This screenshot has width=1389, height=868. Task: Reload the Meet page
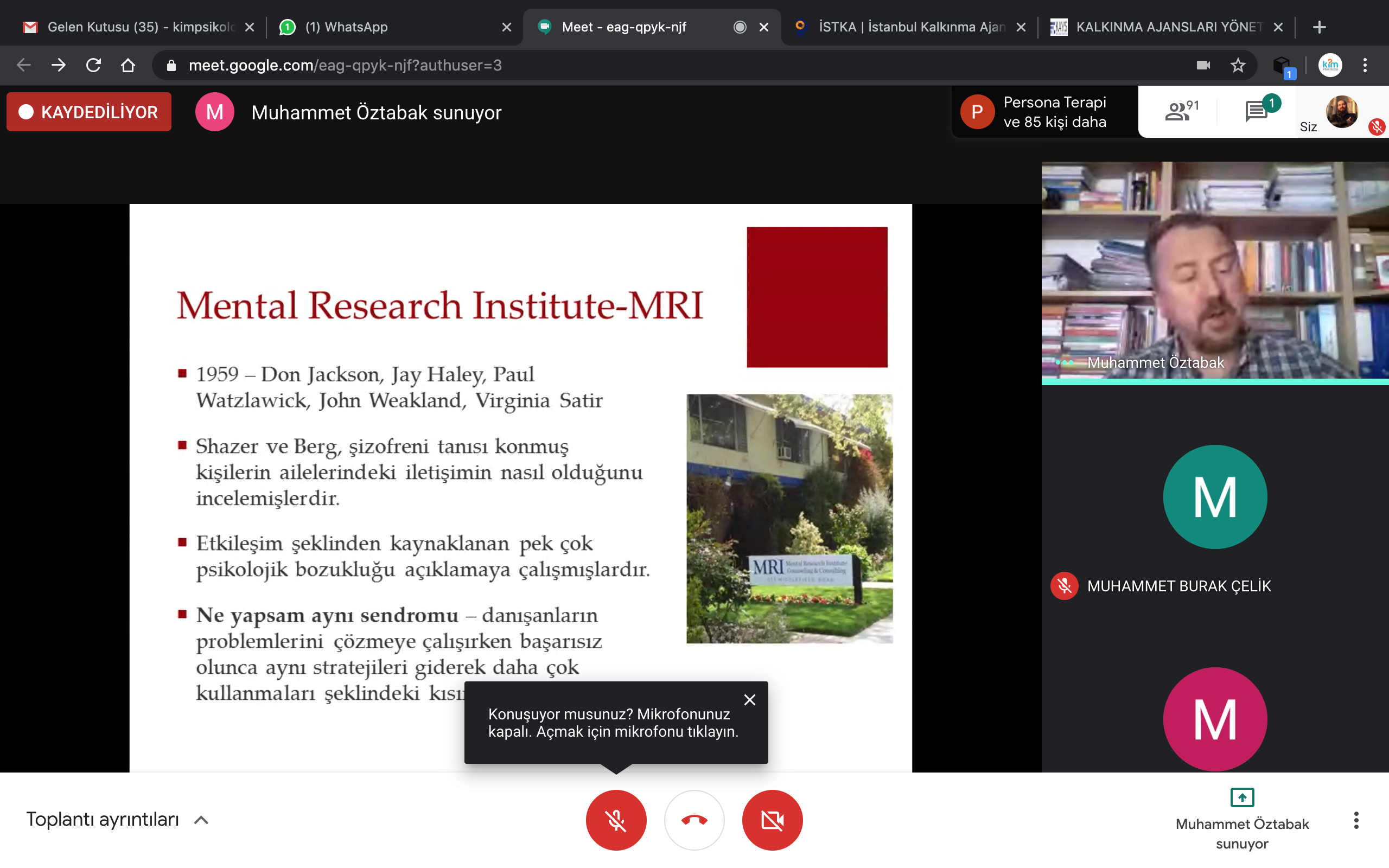click(93, 66)
